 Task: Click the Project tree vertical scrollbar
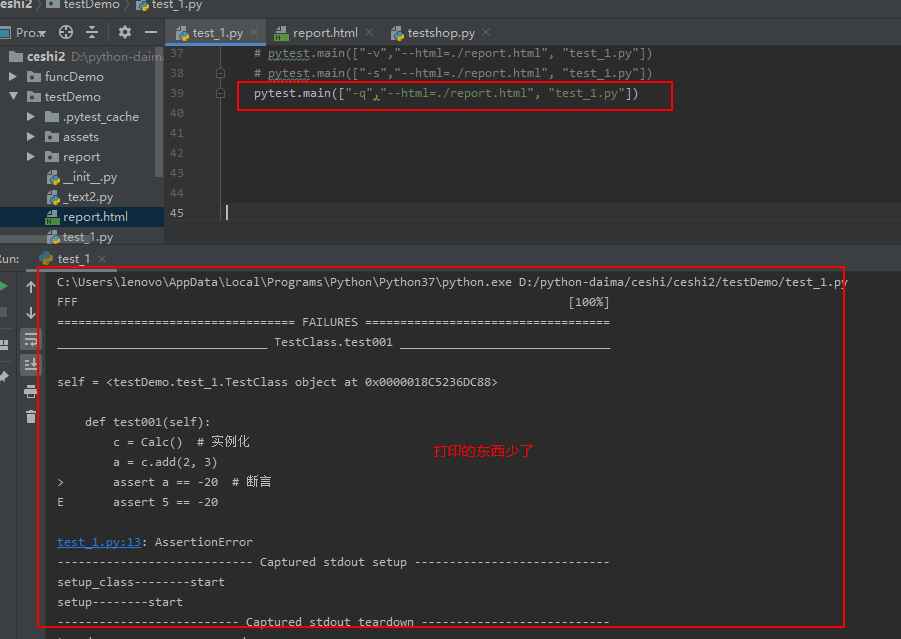pos(159,112)
